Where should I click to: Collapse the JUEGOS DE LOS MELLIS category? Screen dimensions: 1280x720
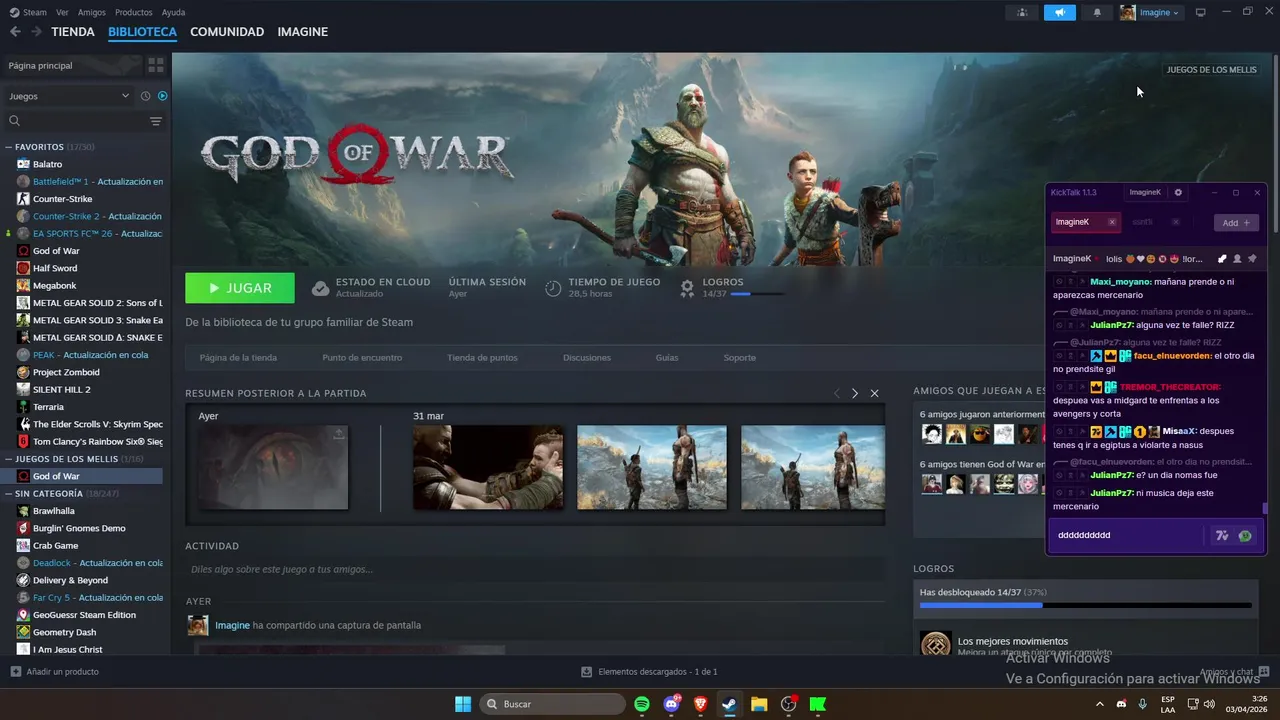[10, 459]
